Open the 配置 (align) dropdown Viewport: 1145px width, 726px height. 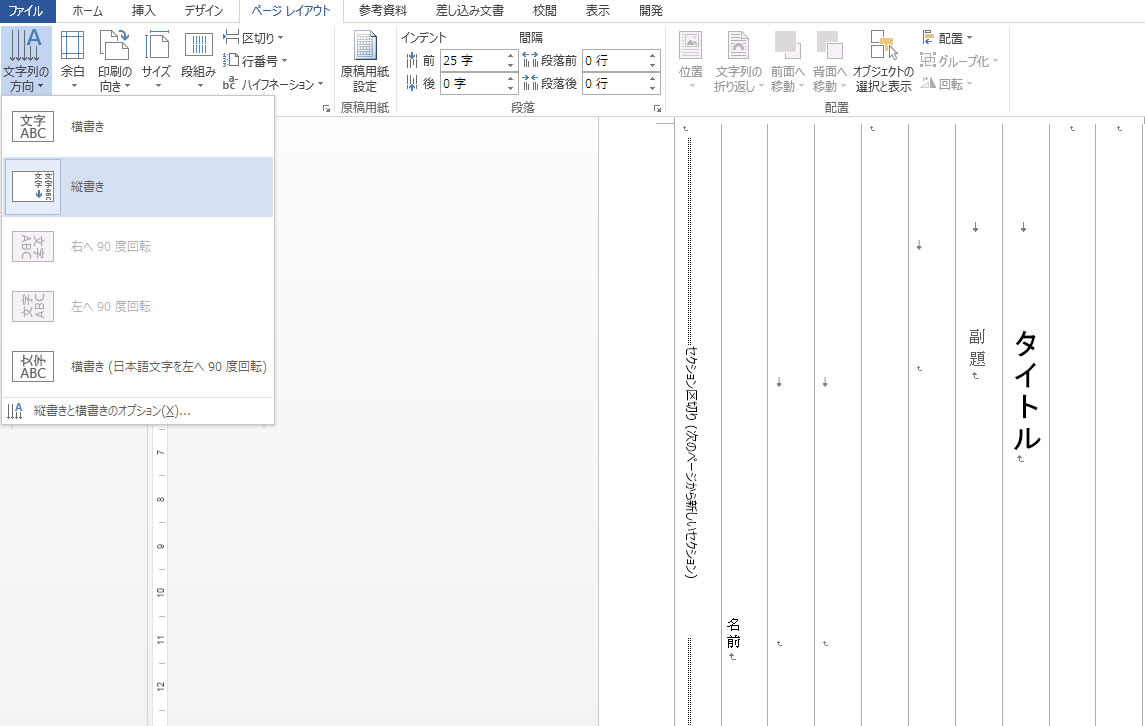tap(945, 38)
